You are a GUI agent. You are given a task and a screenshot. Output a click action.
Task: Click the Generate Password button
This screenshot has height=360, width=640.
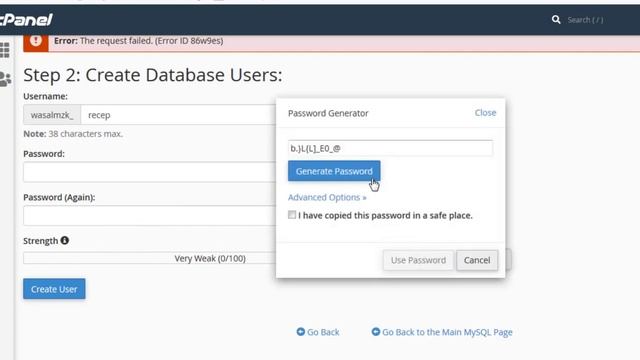[334, 171]
